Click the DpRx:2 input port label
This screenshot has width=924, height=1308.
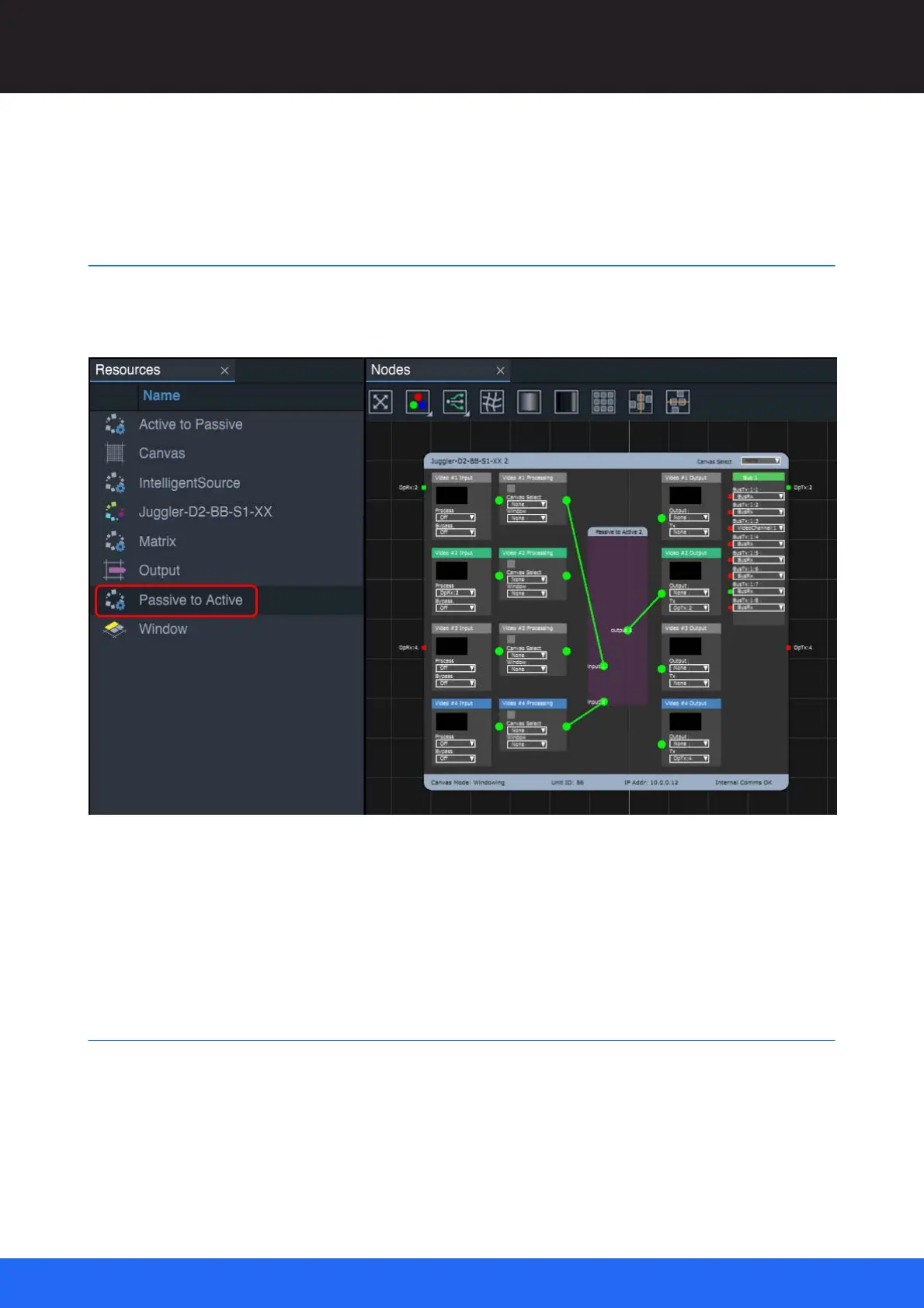tap(408, 488)
